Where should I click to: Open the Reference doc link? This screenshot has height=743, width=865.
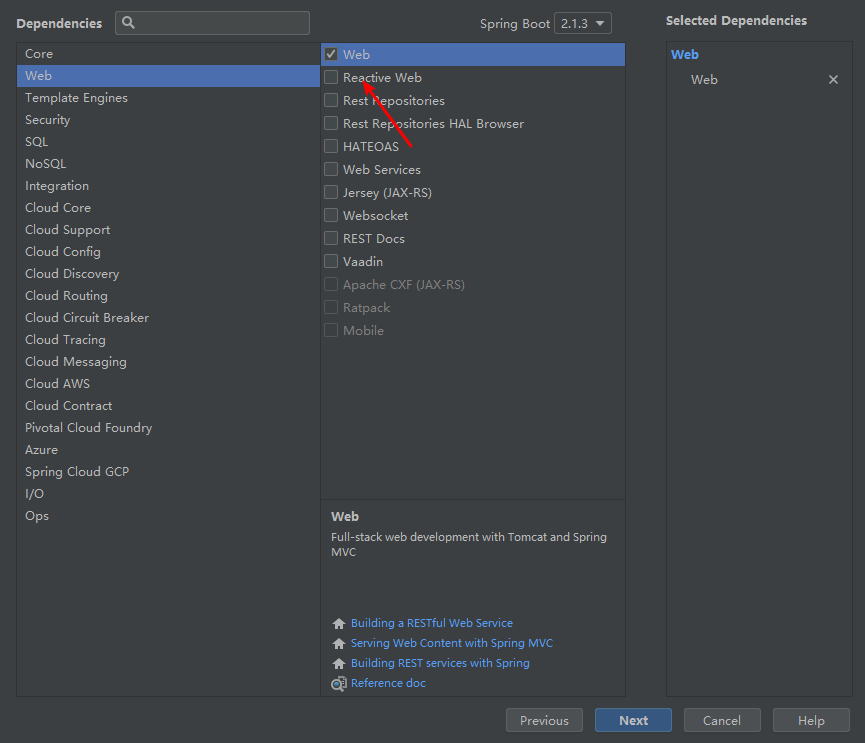pyautogui.click(x=388, y=683)
